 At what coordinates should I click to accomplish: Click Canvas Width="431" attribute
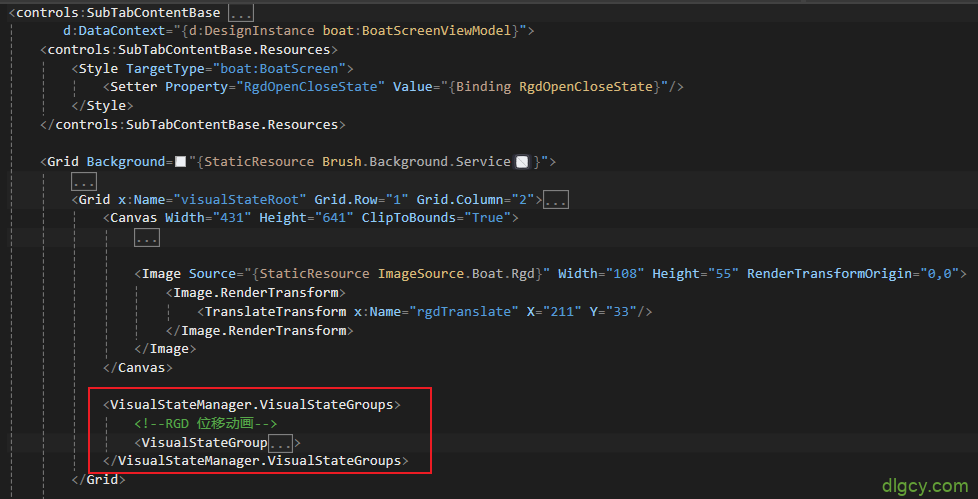[208, 218]
